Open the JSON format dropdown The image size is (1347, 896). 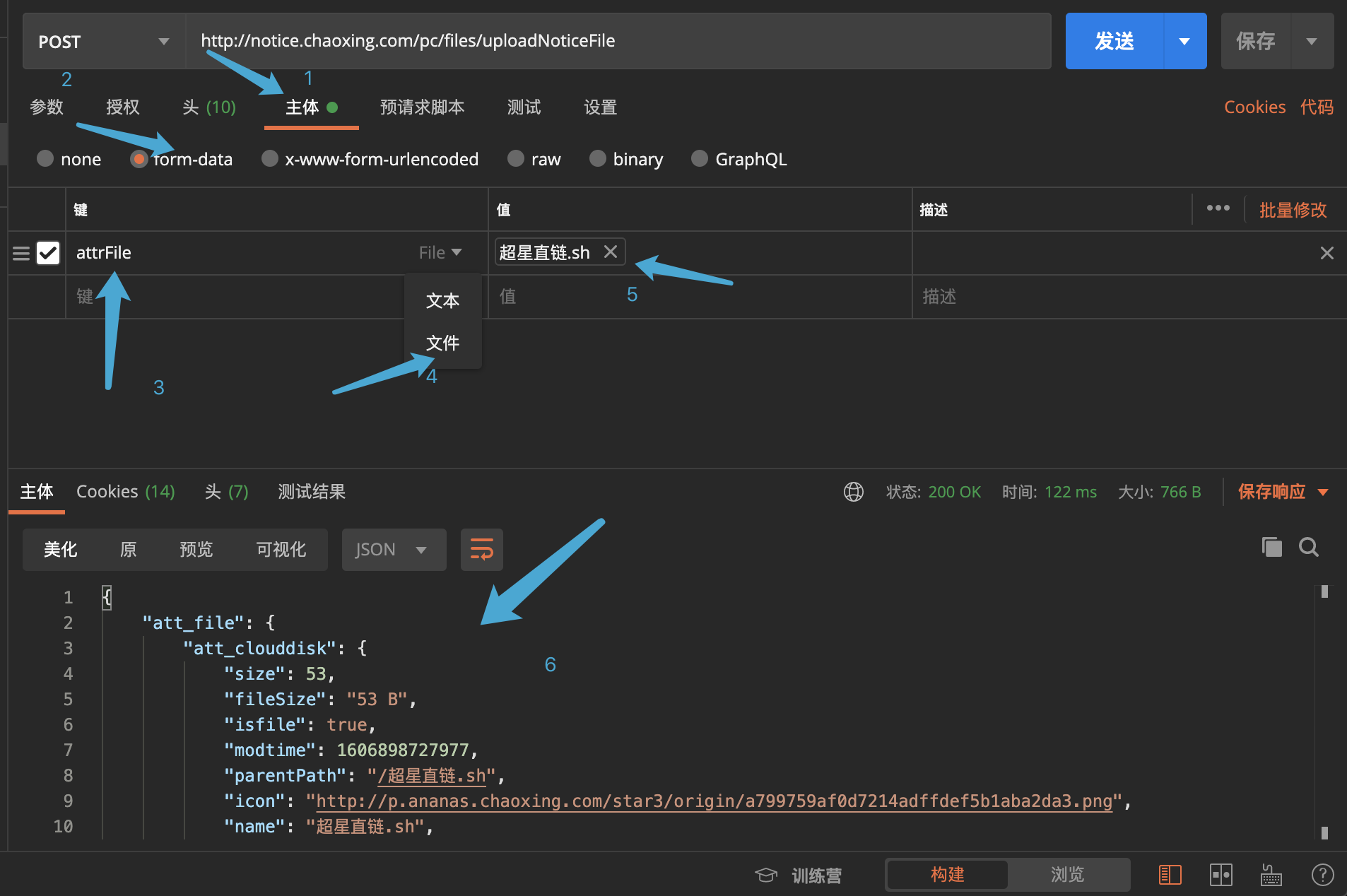pyautogui.click(x=393, y=549)
